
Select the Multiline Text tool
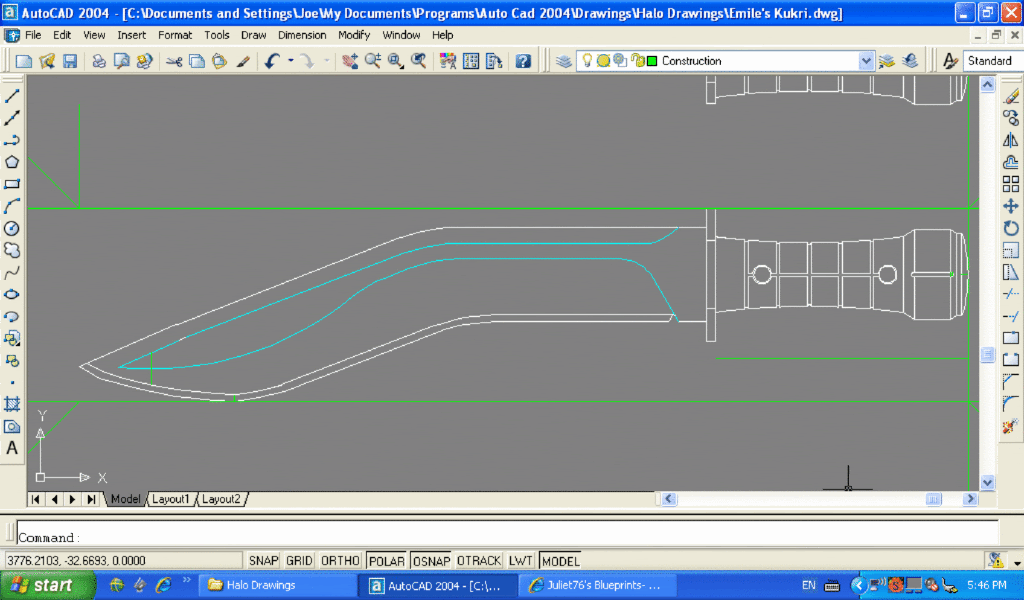tap(12, 449)
